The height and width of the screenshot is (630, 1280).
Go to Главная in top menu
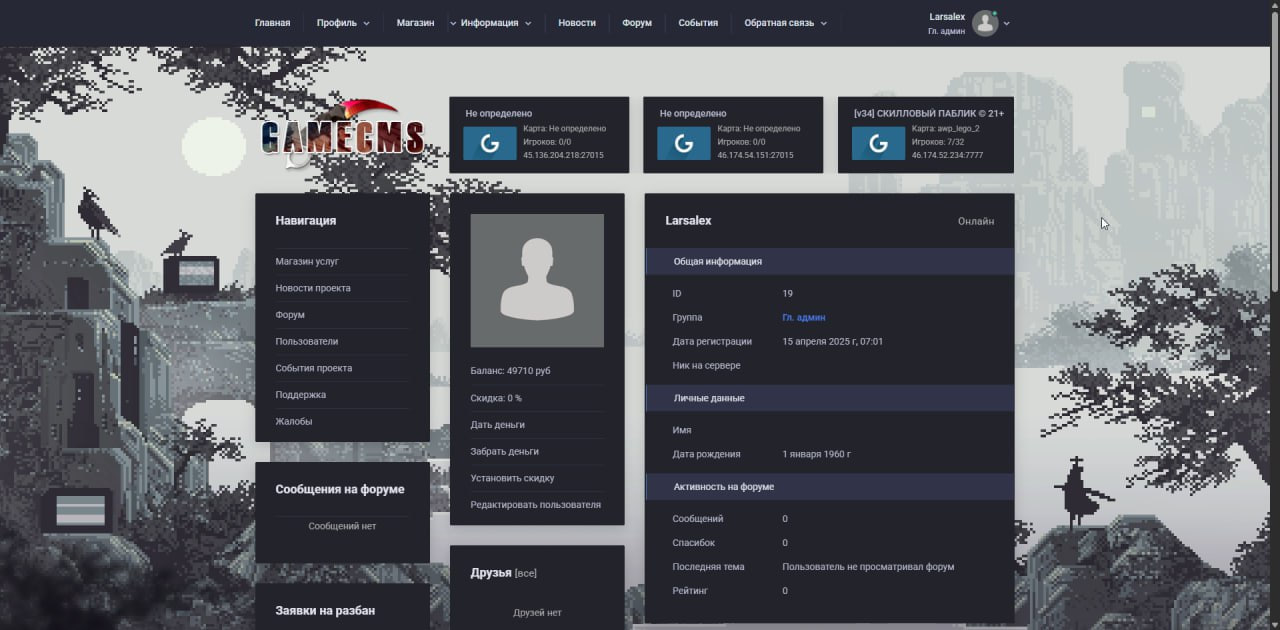[272, 23]
